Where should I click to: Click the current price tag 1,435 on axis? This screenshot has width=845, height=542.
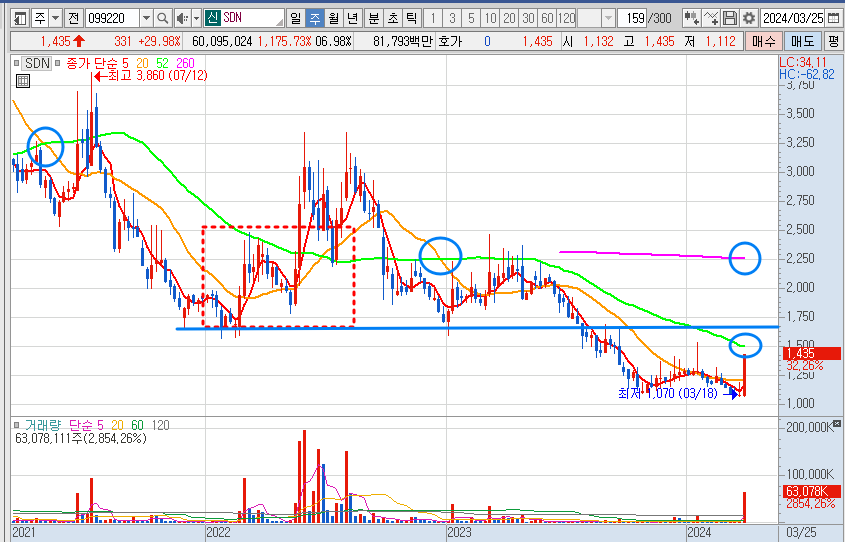click(x=811, y=353)
